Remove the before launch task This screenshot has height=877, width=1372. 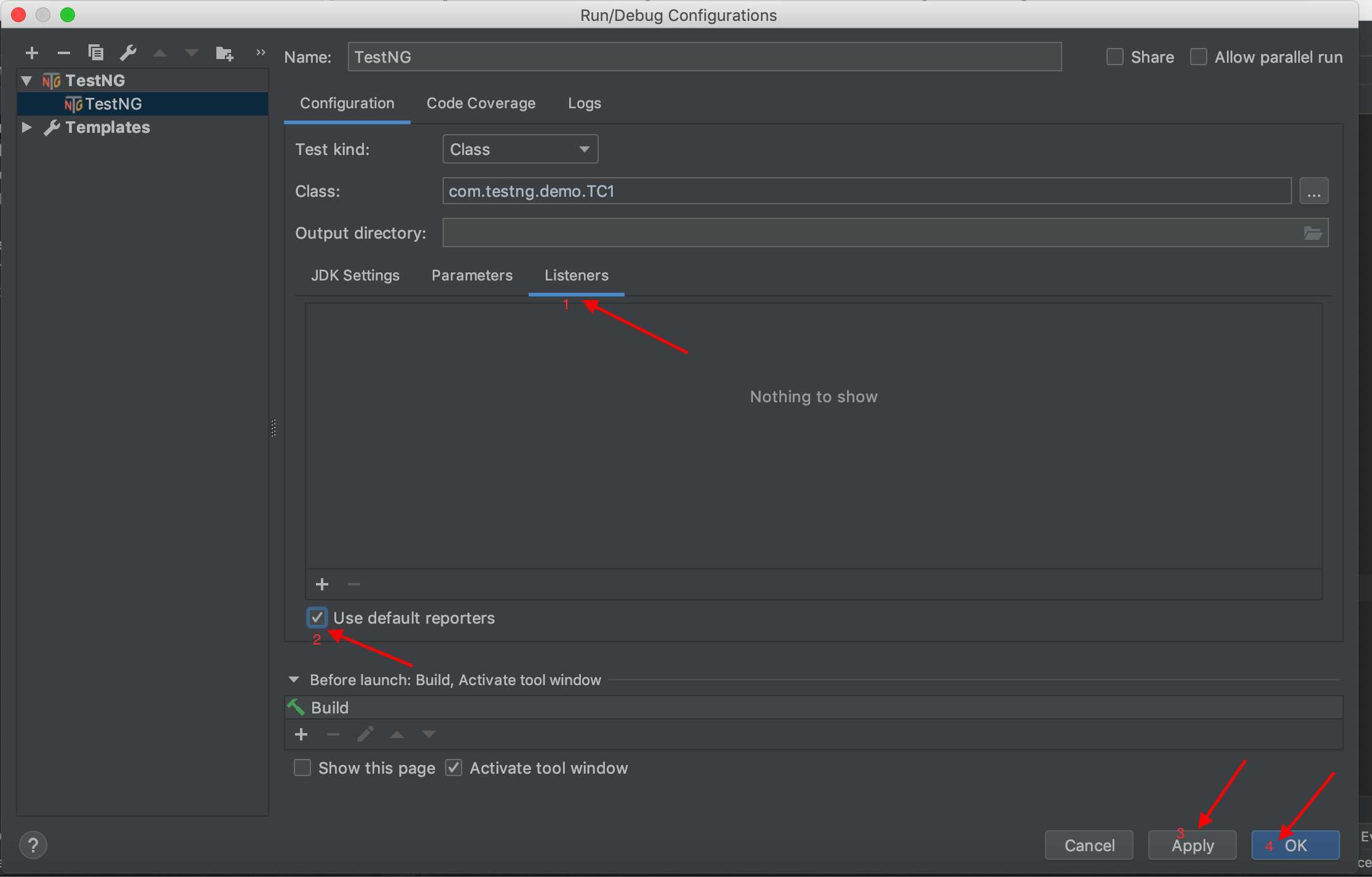[333, 734]
